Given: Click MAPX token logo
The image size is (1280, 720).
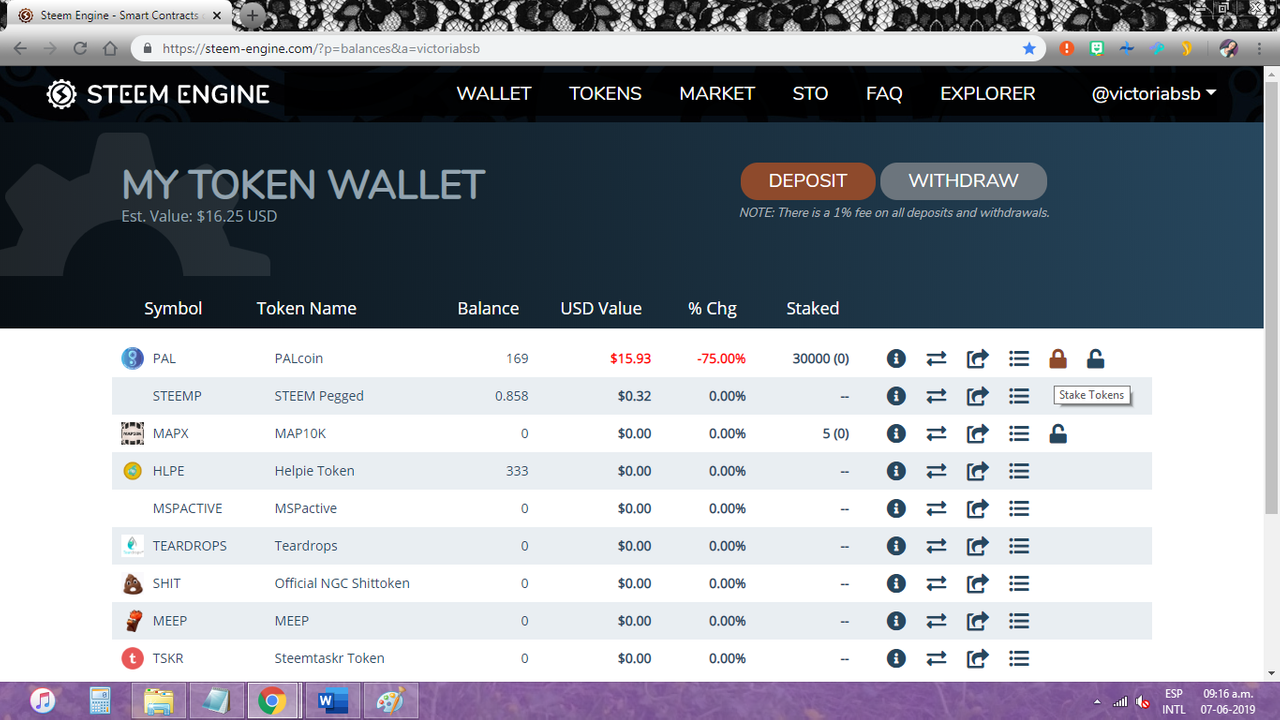Looking at the screenshot, I should [132, 433].
